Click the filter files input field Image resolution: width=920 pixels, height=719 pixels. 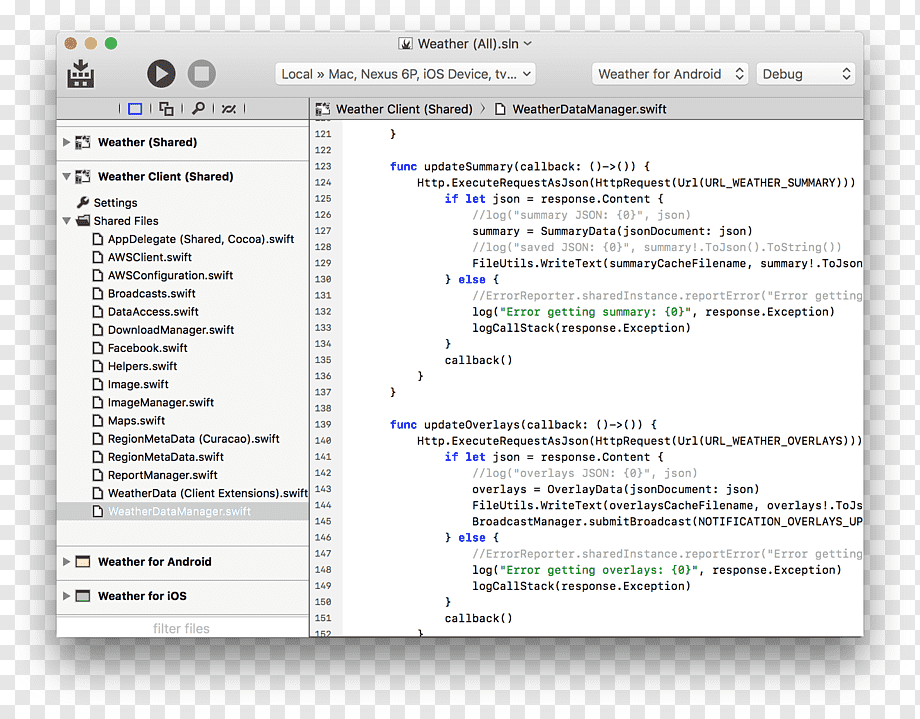182,628
